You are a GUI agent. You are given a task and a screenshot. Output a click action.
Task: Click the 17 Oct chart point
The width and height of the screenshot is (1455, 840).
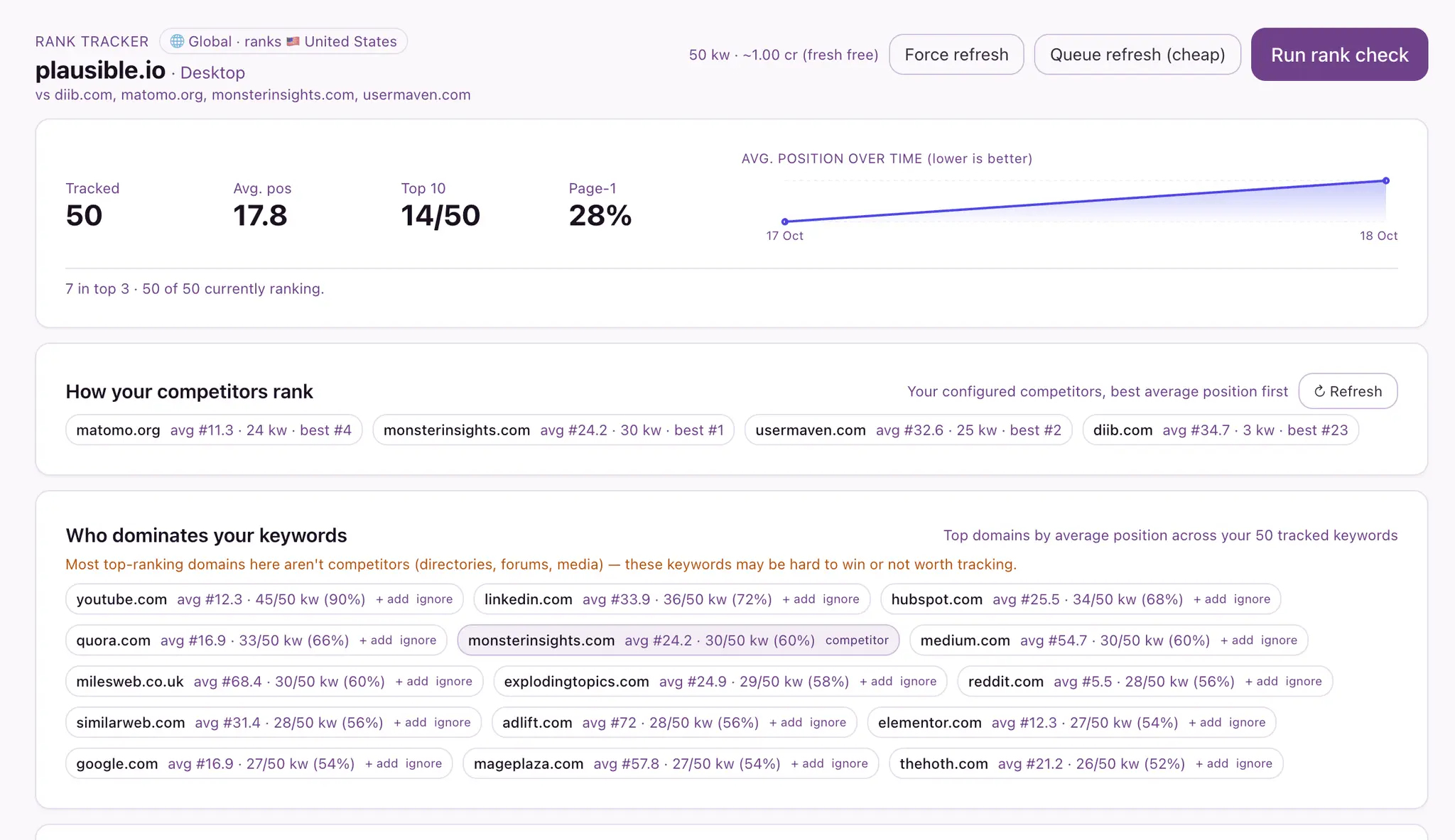tap(784, 222)
